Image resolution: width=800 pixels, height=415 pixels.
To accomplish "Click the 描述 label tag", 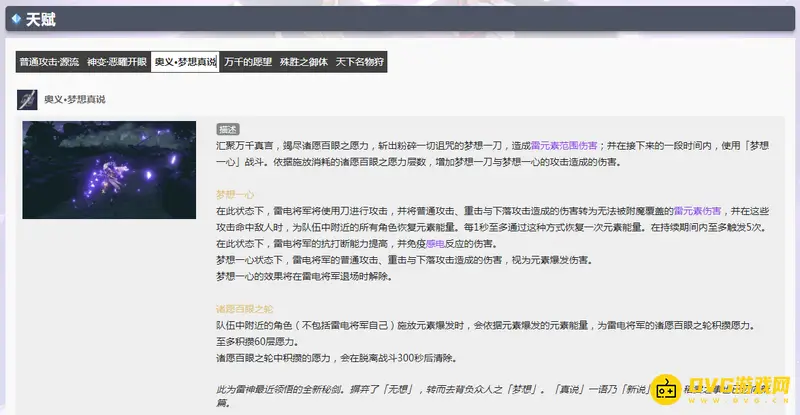I will click(x=227, y=129).
